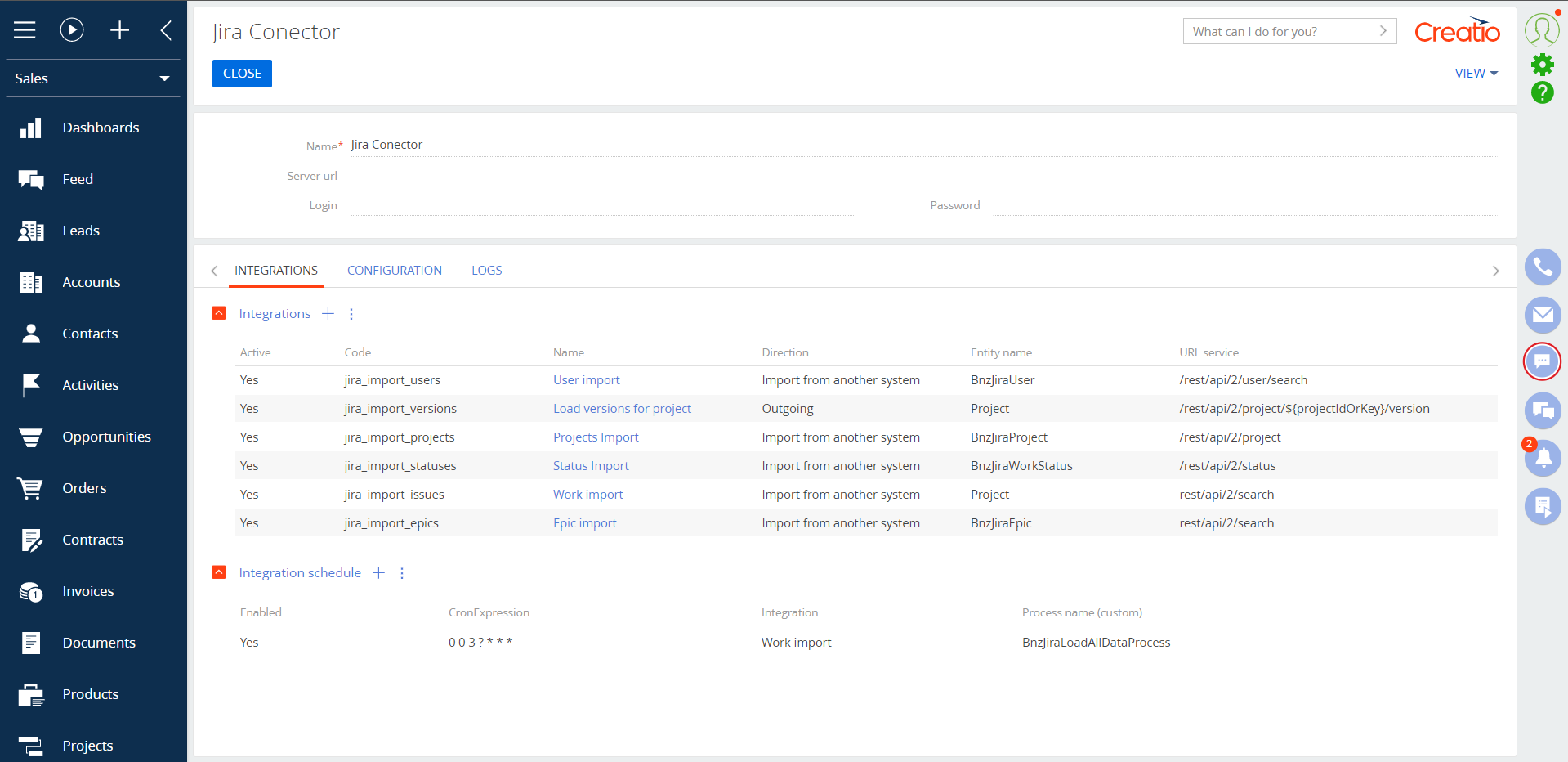Switch to the CONFIGURATION tab
Screen dimensions: 1568x762
[395, 271]
